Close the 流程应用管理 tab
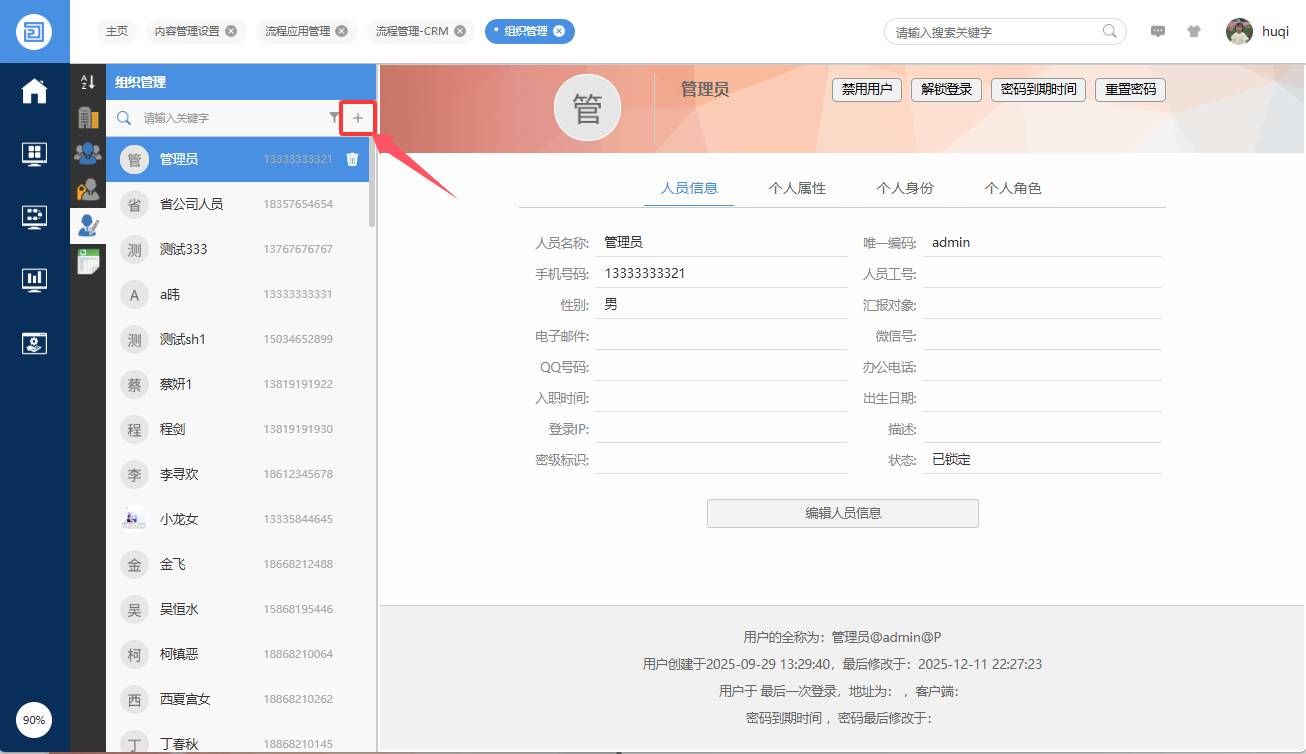Viewport: 1306px width, 754px height. pos(341,31)
